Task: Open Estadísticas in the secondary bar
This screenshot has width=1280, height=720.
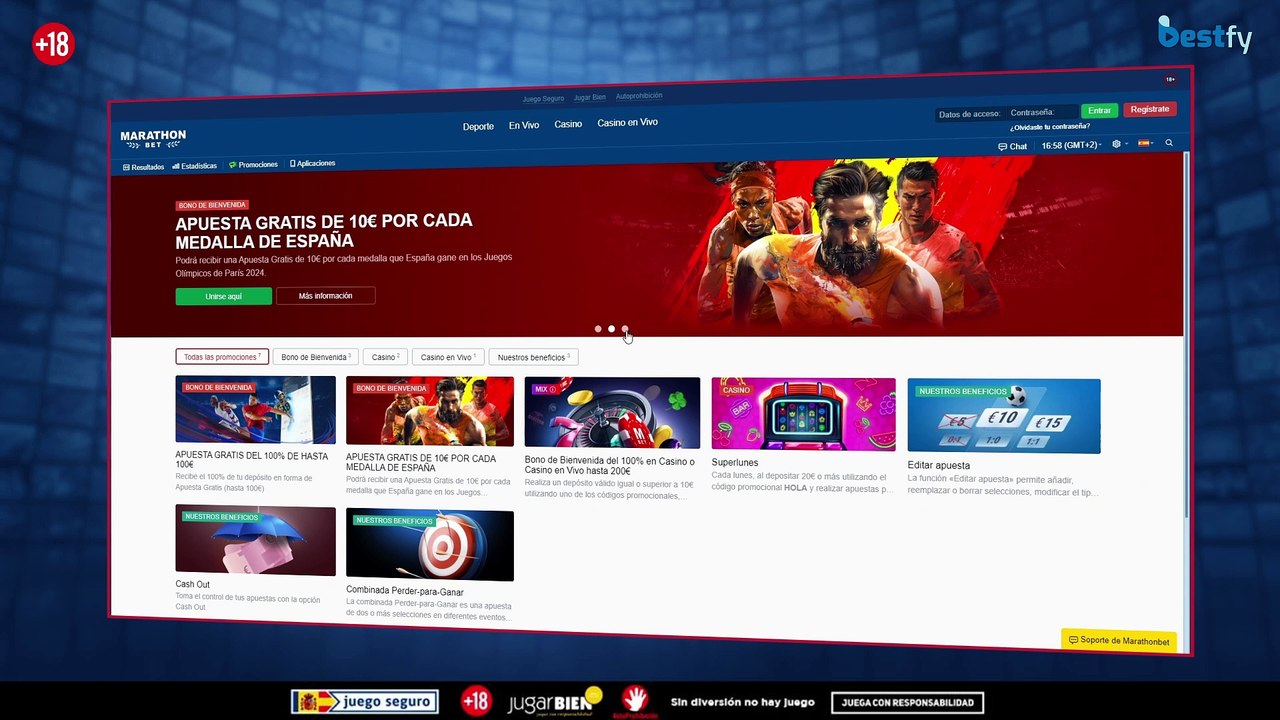Action: pyautogui.click(x=194, y=166)
